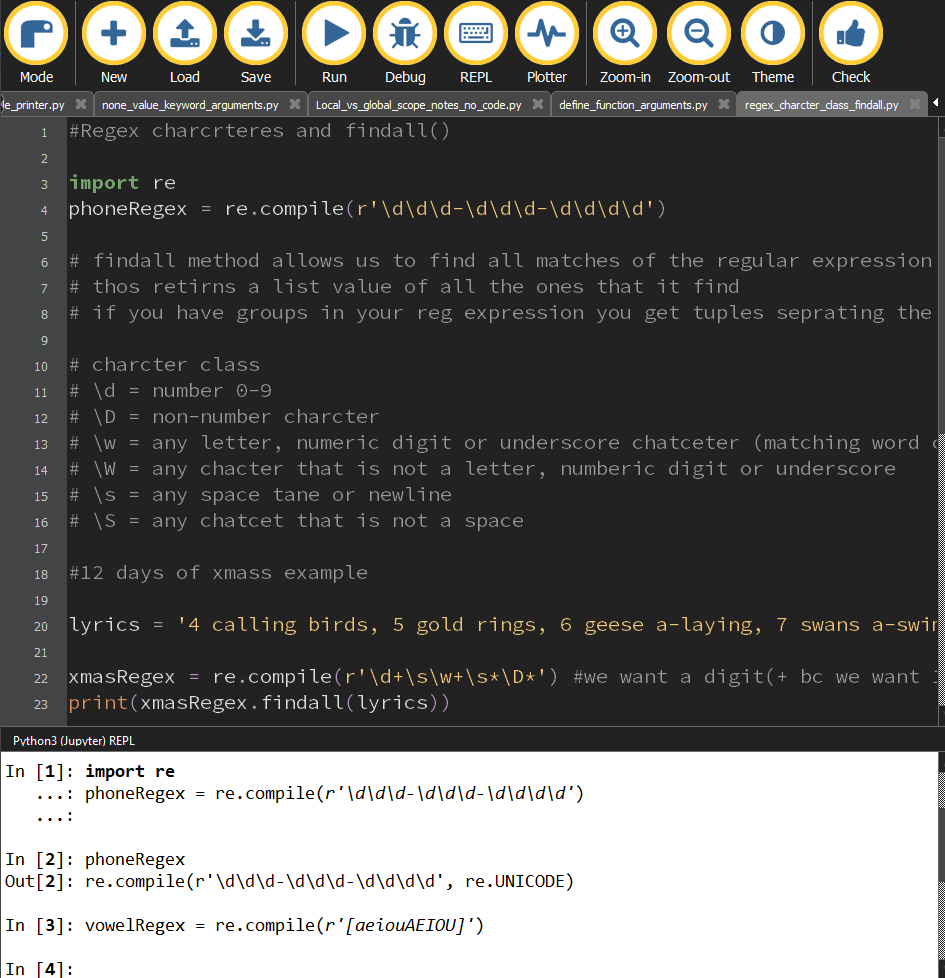Click the '#Regex charcrteres and findall()' header comment
945x978 pixels.
click(259, 131)
